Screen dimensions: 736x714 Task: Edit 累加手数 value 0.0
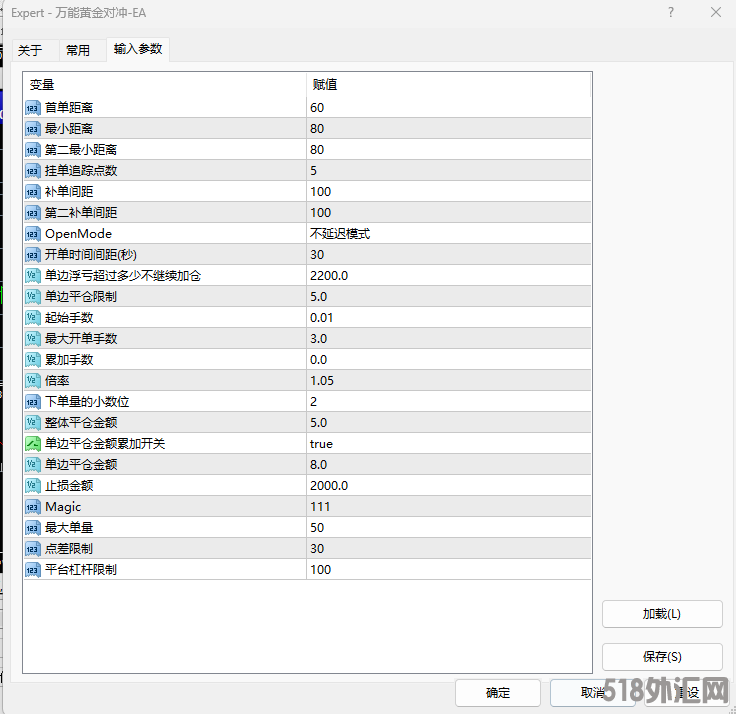pos(449,360)
